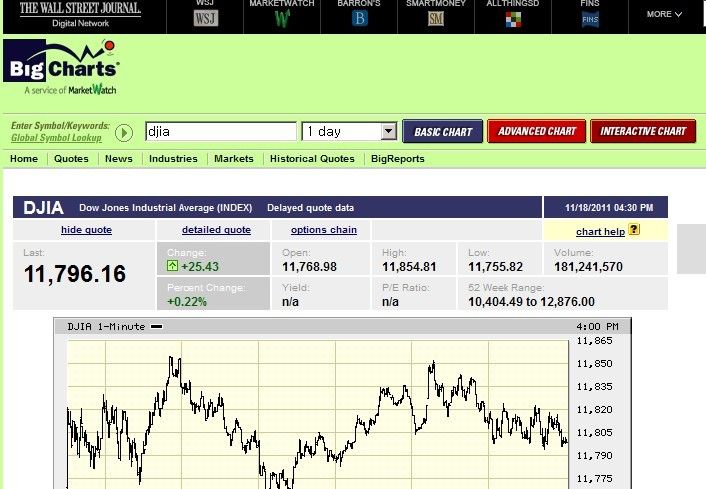Click the open value 11,768.98

[309, 267]
